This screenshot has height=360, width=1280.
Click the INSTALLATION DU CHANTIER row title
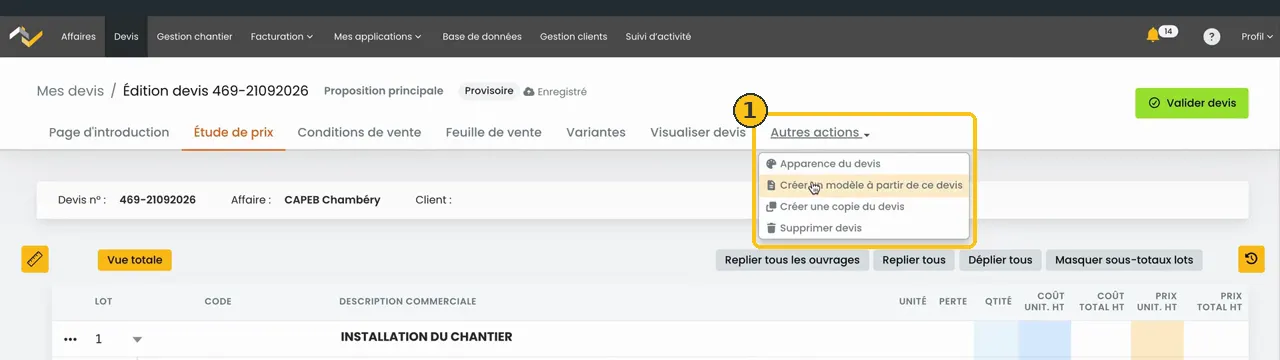point(426,337)
